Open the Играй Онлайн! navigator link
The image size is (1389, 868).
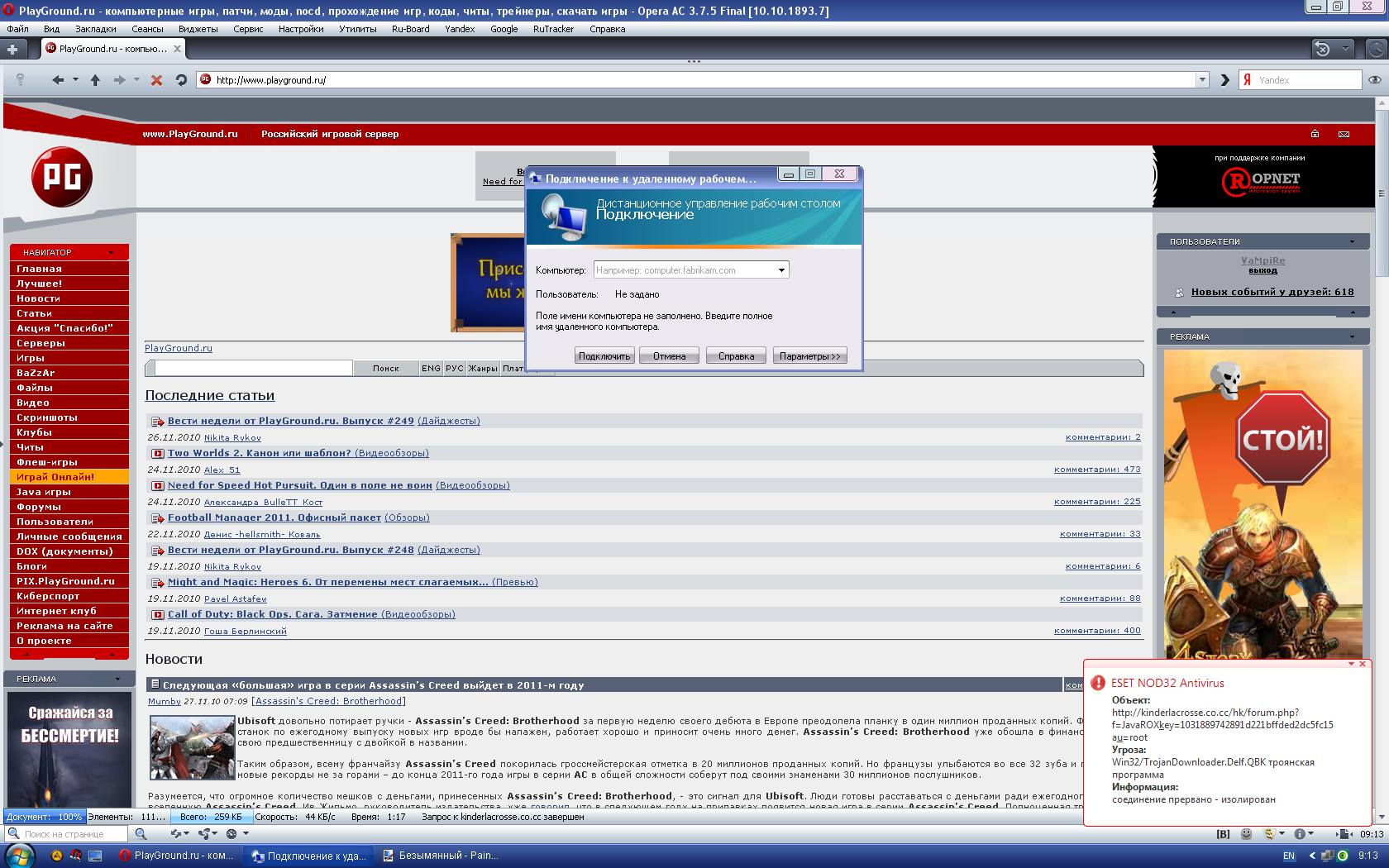[x=69, y=477]
